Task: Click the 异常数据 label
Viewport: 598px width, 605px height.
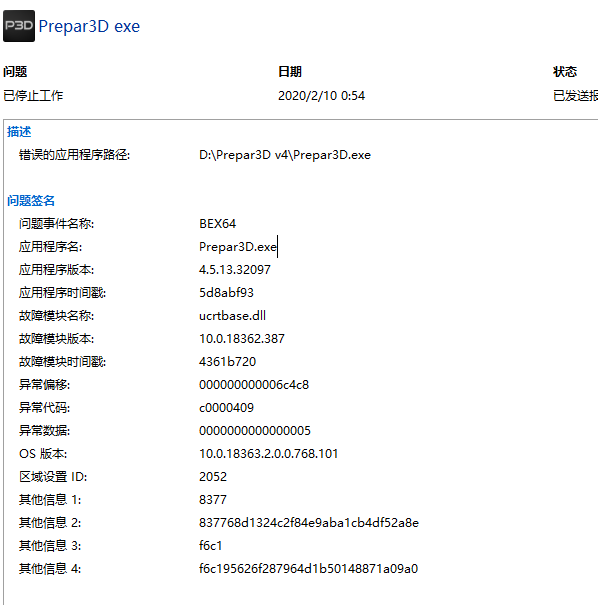Action: coord(44,431)
